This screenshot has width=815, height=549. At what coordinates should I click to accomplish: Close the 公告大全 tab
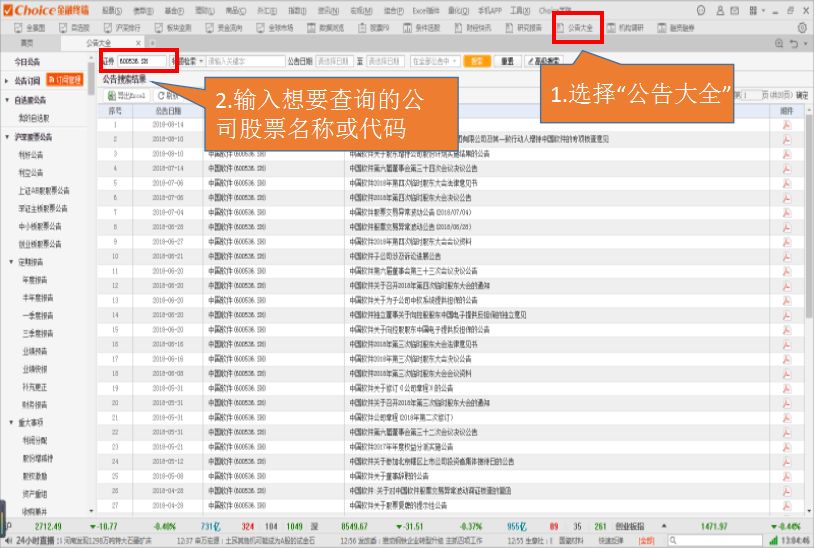pyautogui.click(x=138, y=43)
